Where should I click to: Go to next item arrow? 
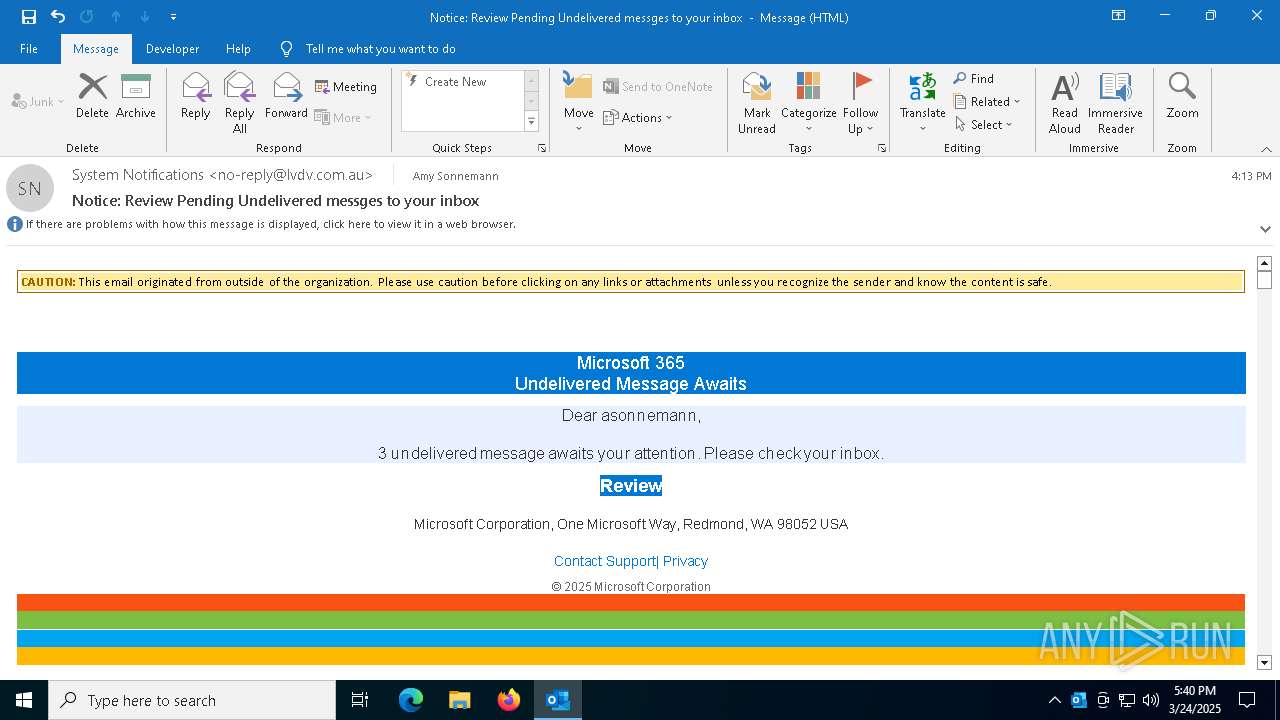[x=145, y=17]
